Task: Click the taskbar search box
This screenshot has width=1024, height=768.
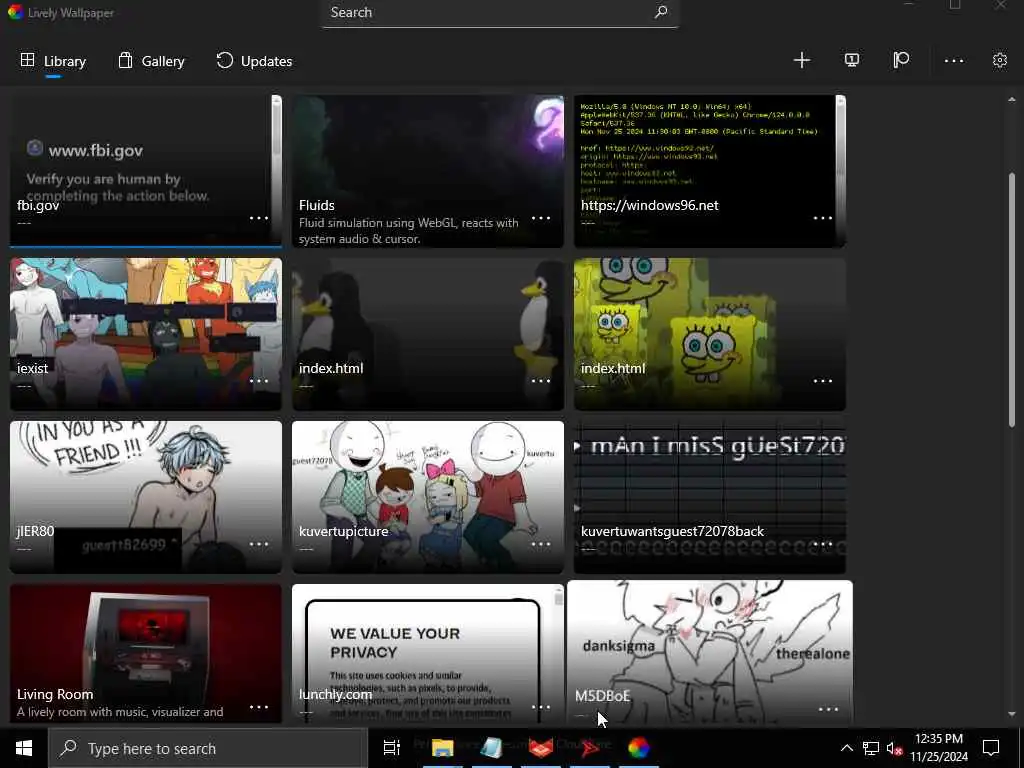Action: (x=208, y=748)
